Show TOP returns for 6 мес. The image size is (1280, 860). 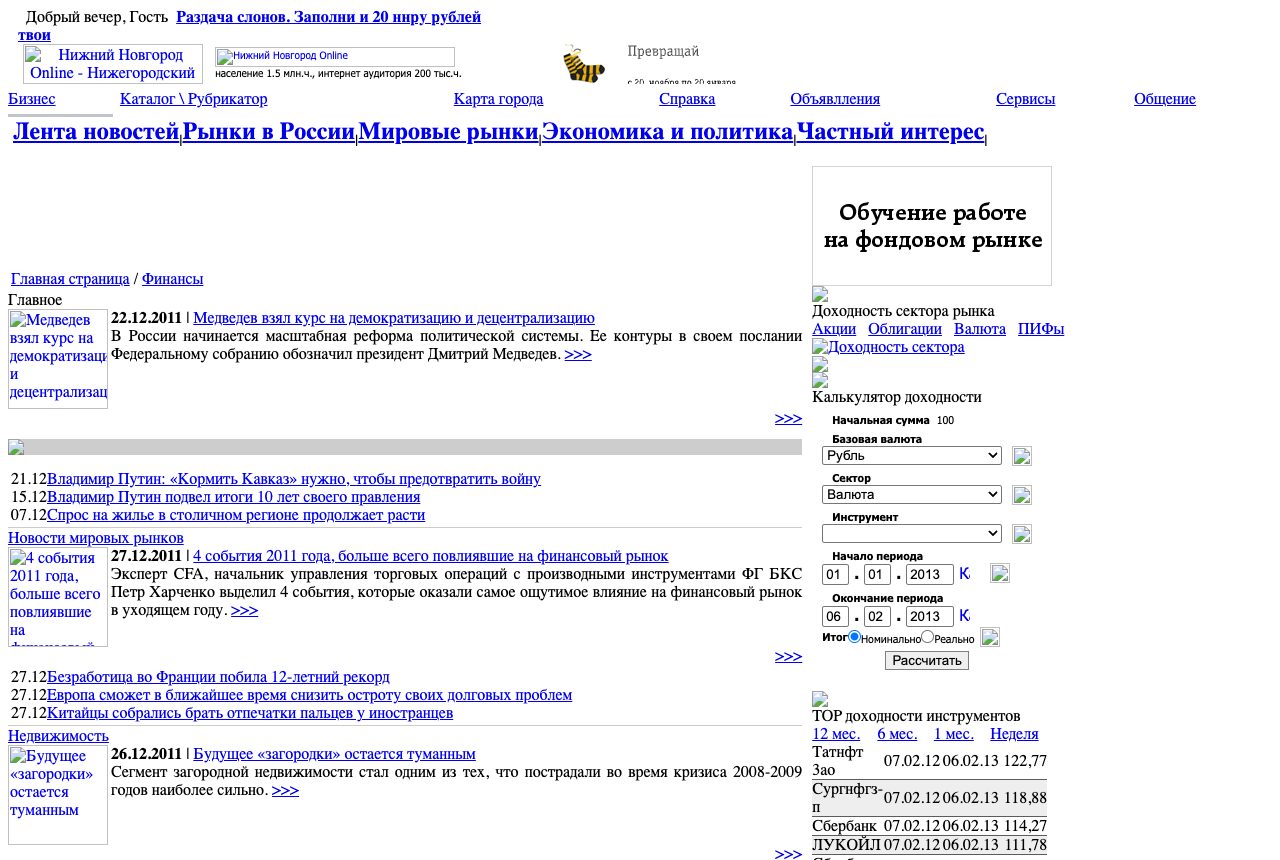pyautogui.click(x=897, y=734)
